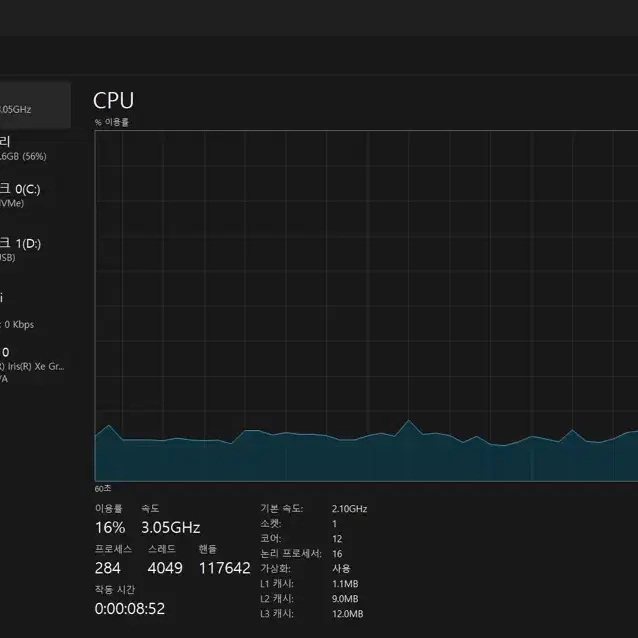Click the virtualization status '사용'
Screen dimensions: 638x638
[341, 568]
